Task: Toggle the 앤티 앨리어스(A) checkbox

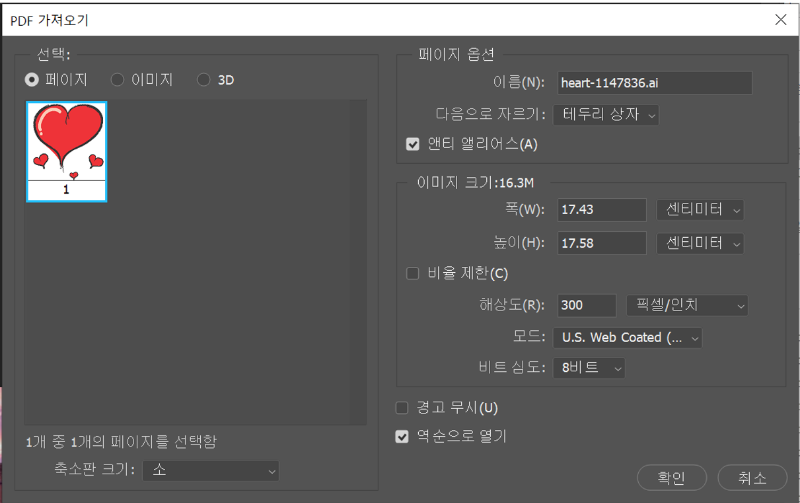Action: click(412, 144)
